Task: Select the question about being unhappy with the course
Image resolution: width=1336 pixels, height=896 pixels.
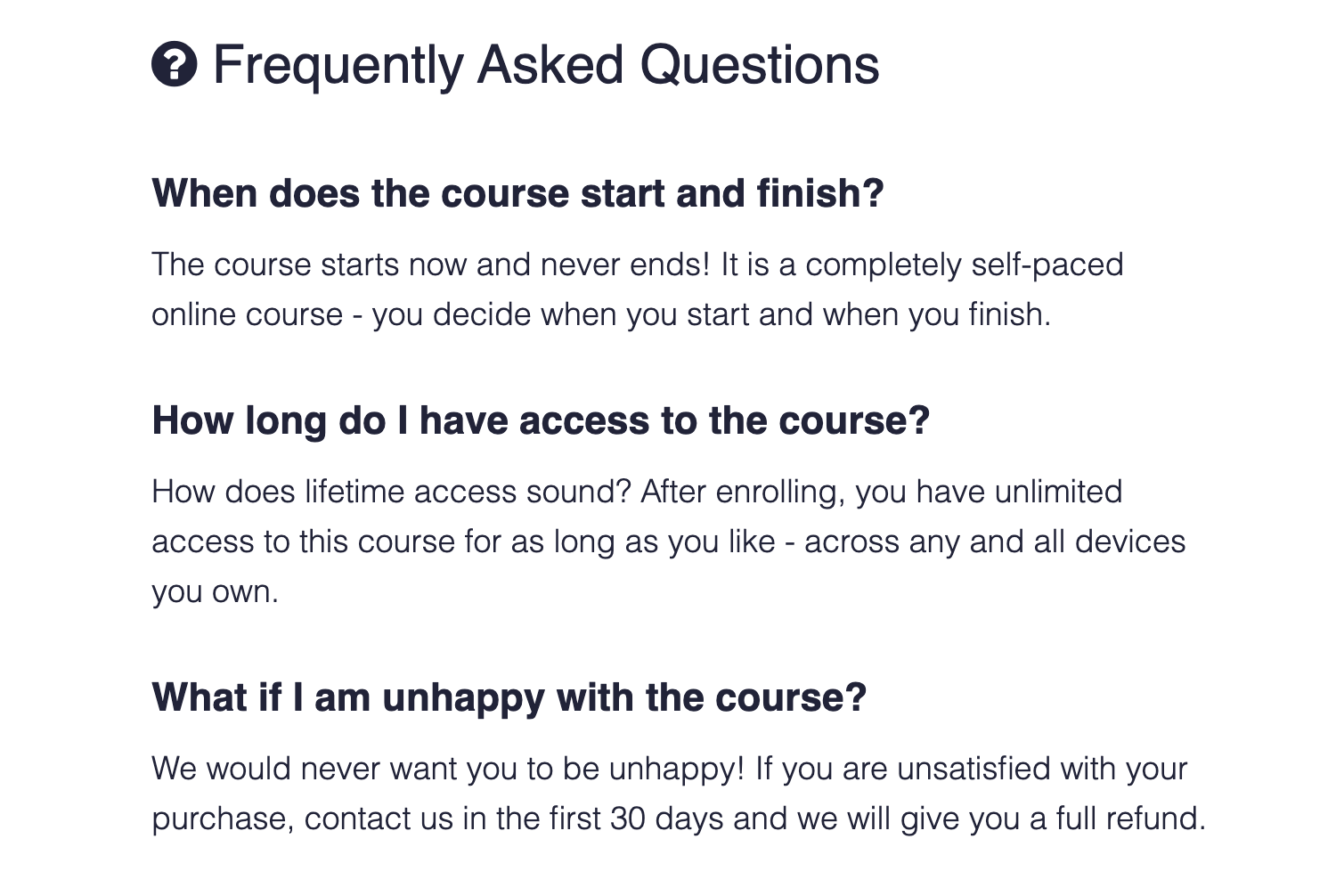Action: pos(509,697)
